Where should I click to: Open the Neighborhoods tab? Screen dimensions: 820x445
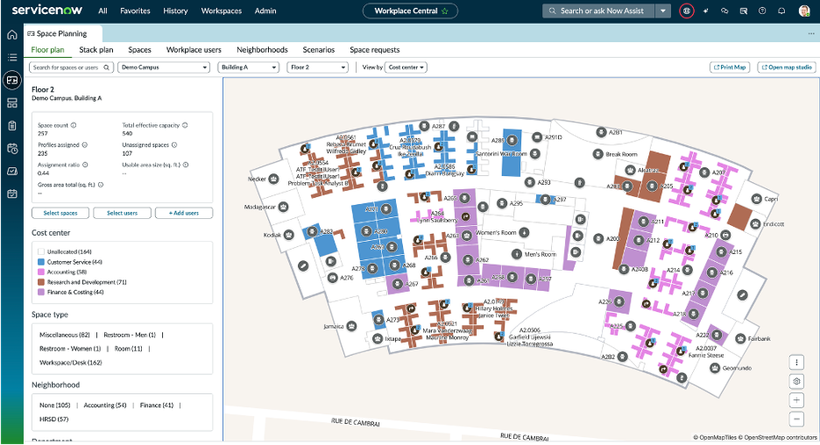[x=262, y=50]
